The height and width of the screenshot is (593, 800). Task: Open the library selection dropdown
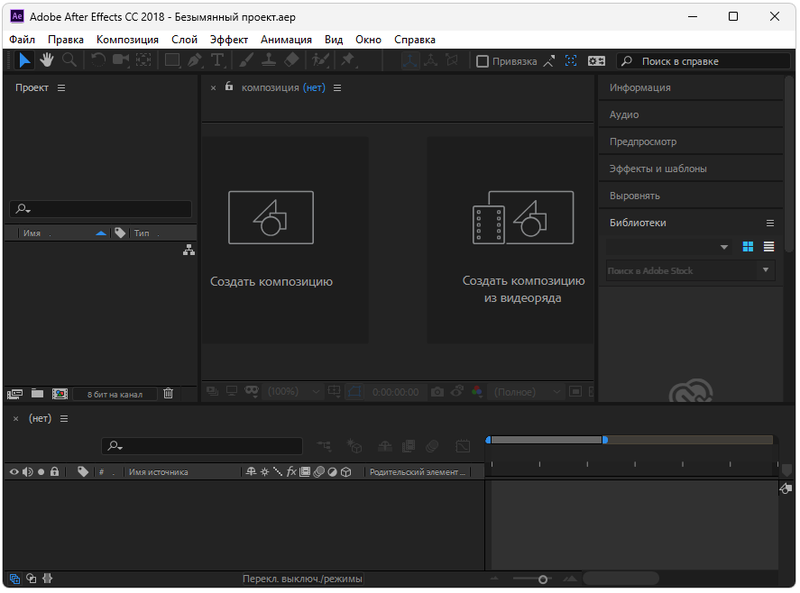pos(668,247)
